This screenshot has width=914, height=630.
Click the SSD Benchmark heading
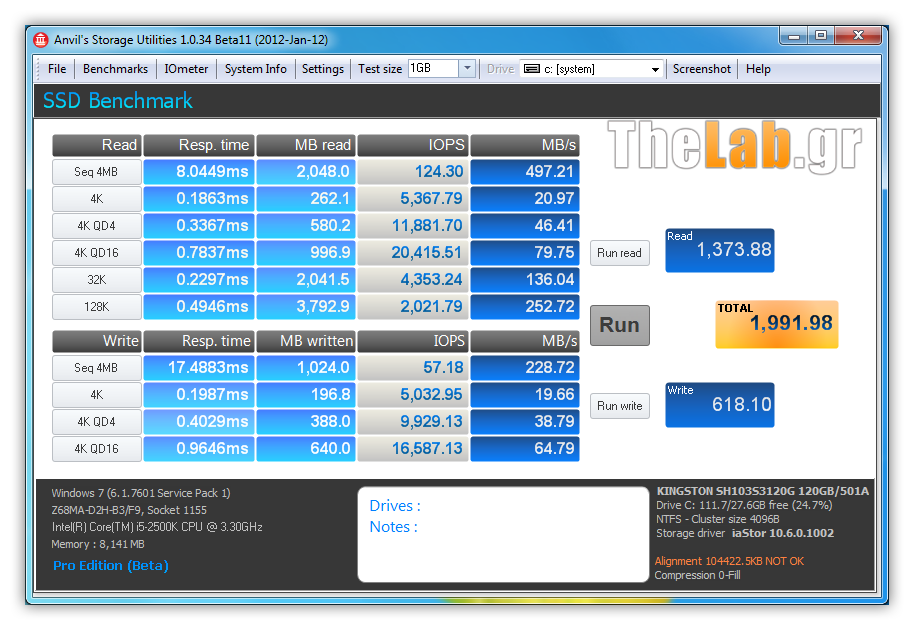click(x=117, y=101)
